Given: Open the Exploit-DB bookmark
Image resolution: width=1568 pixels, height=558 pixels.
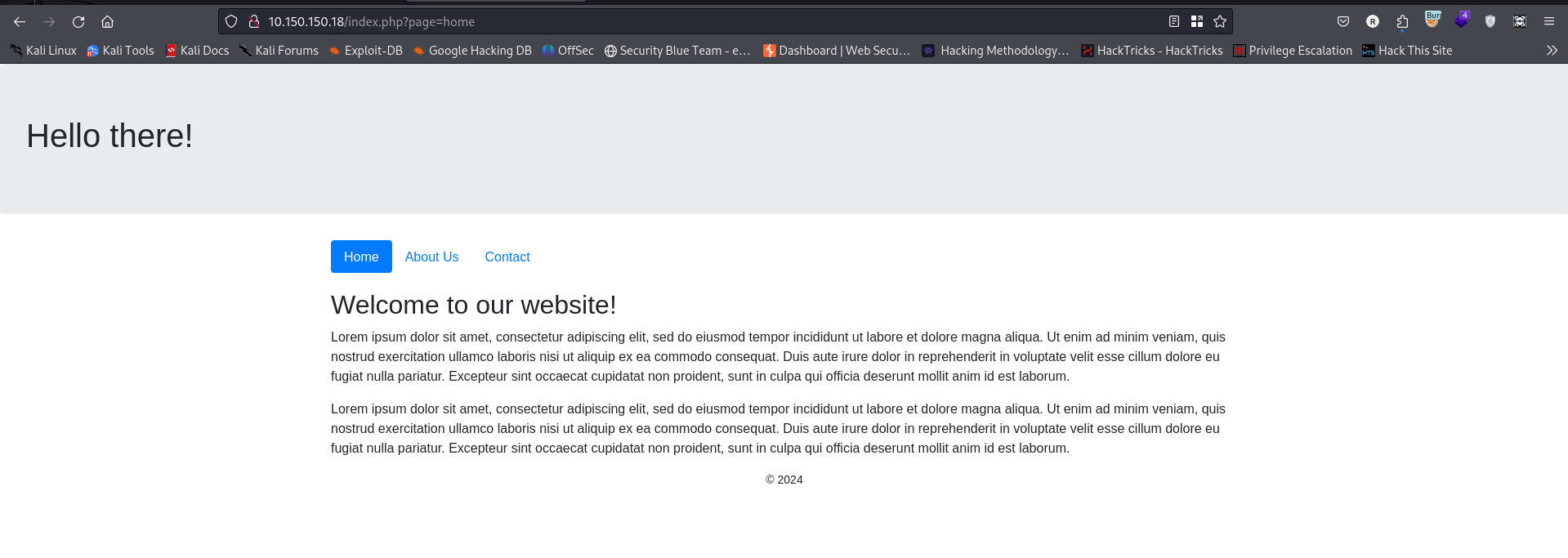Looking at the screenshot, I should point(365,51).
